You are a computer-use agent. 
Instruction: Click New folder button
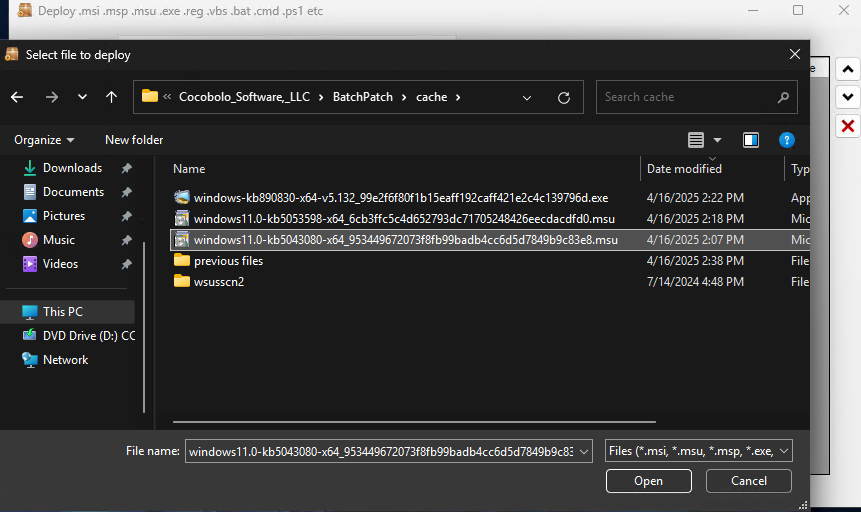(134, 140)
